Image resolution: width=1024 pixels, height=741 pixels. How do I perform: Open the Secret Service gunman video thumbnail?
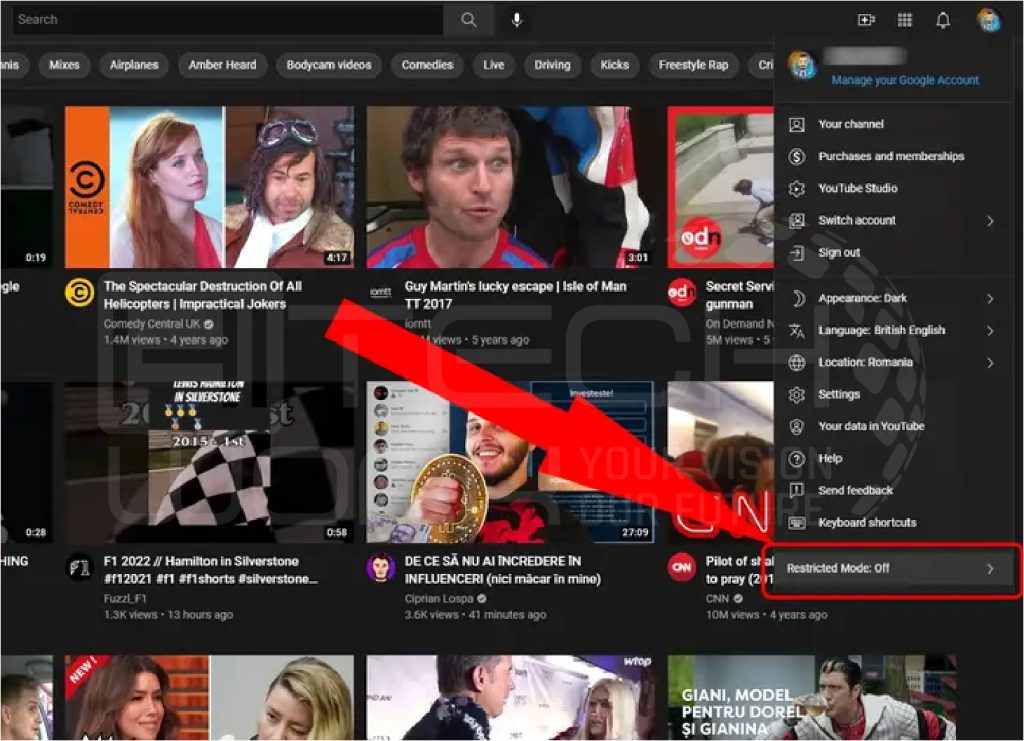pyautogui.click(x=721, y=187)
